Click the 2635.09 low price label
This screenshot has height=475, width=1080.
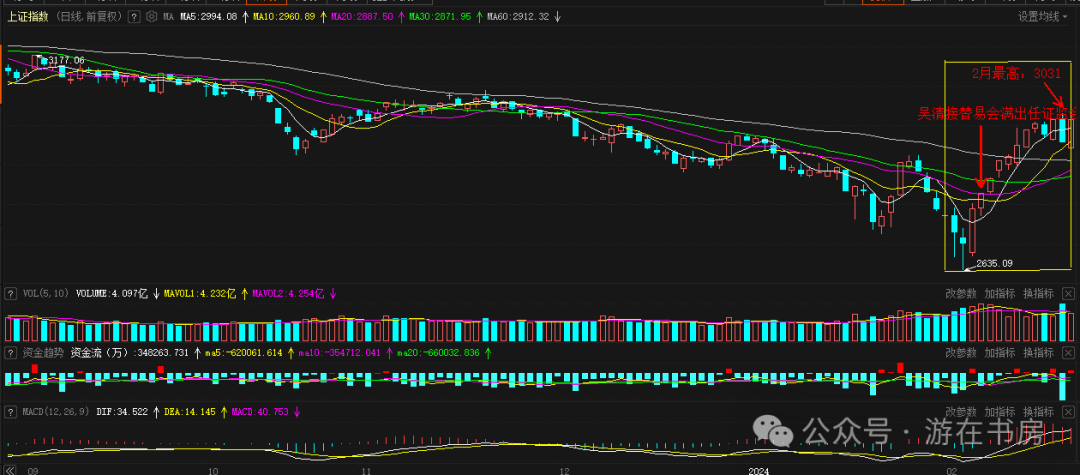[993, 263]
